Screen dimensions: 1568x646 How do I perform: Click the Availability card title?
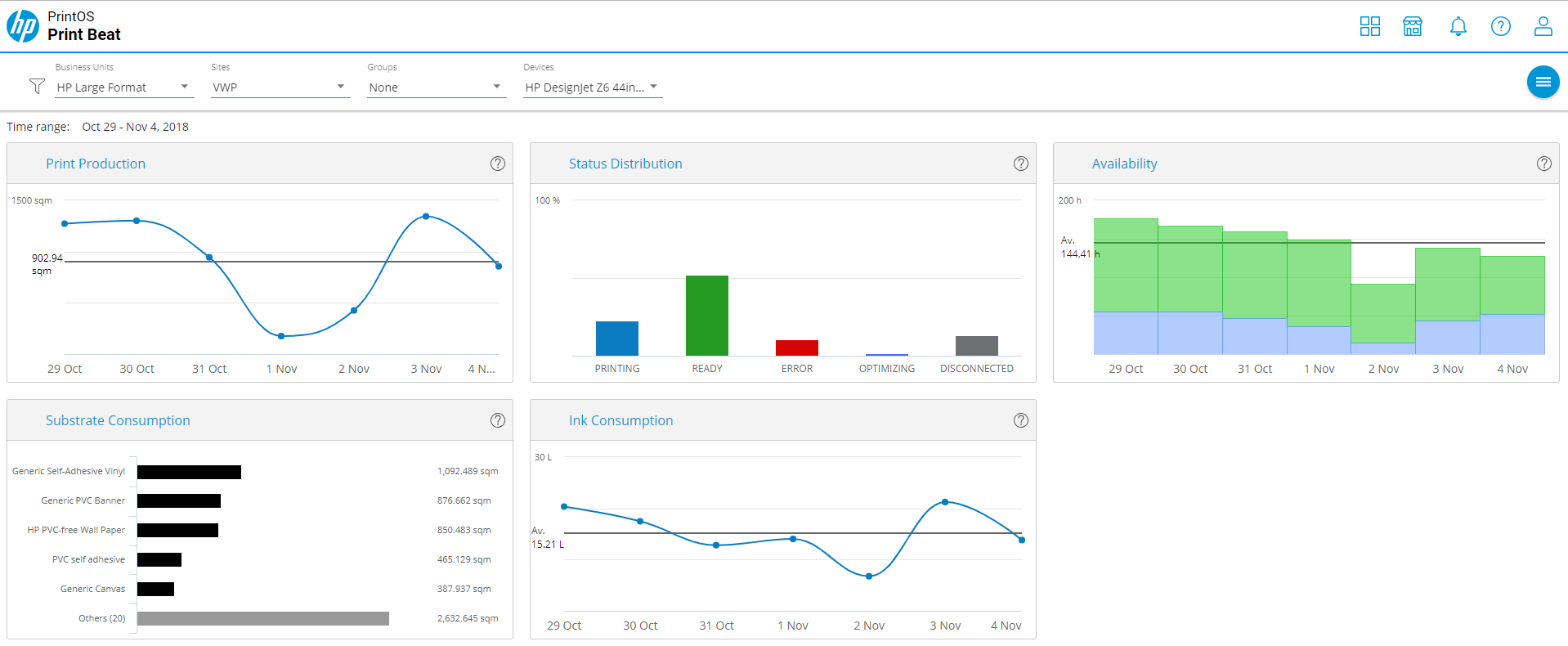(1125, 164)
